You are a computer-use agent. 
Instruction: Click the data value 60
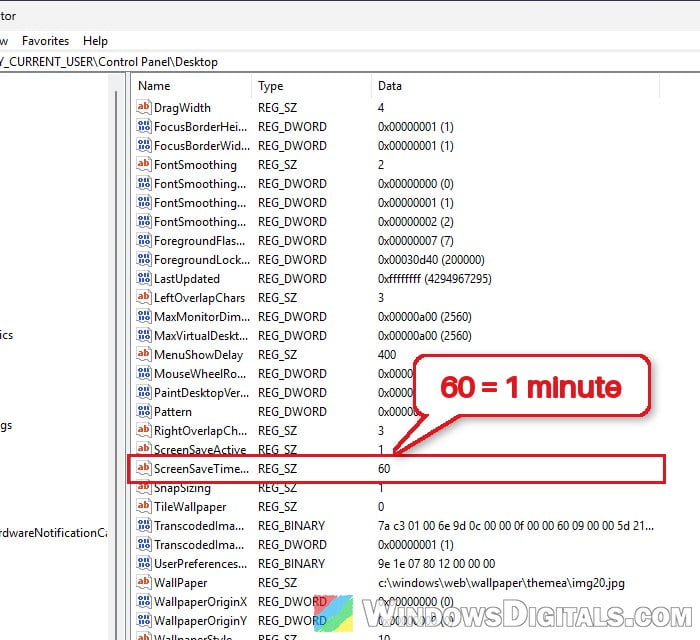tap(383, 469)
